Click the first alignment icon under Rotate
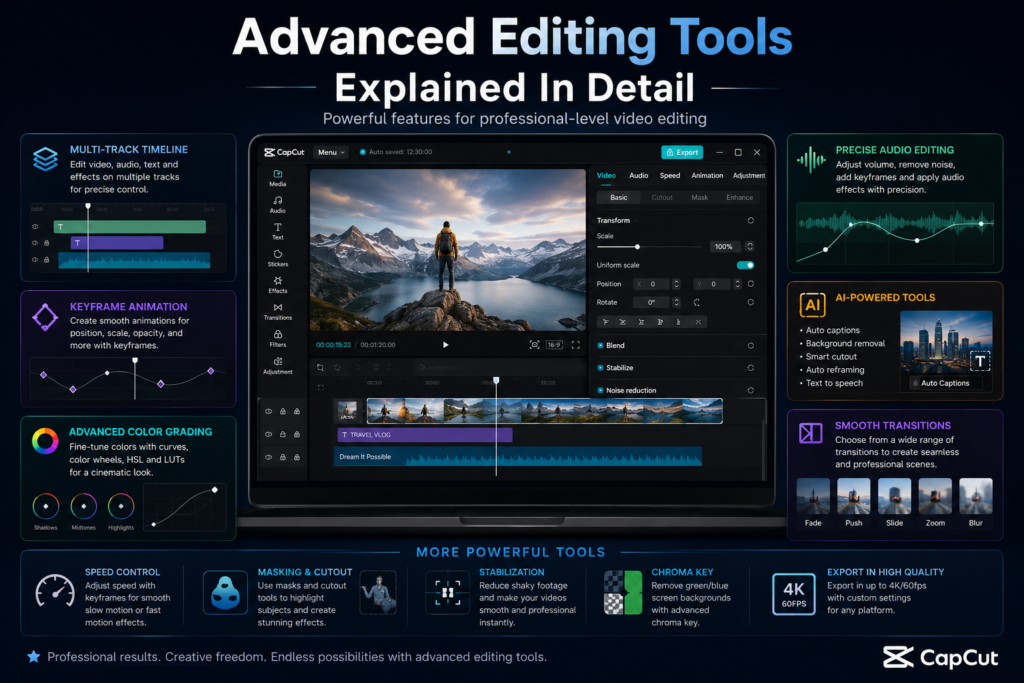This screenshot has height=683, width=1024. point(605,322)
